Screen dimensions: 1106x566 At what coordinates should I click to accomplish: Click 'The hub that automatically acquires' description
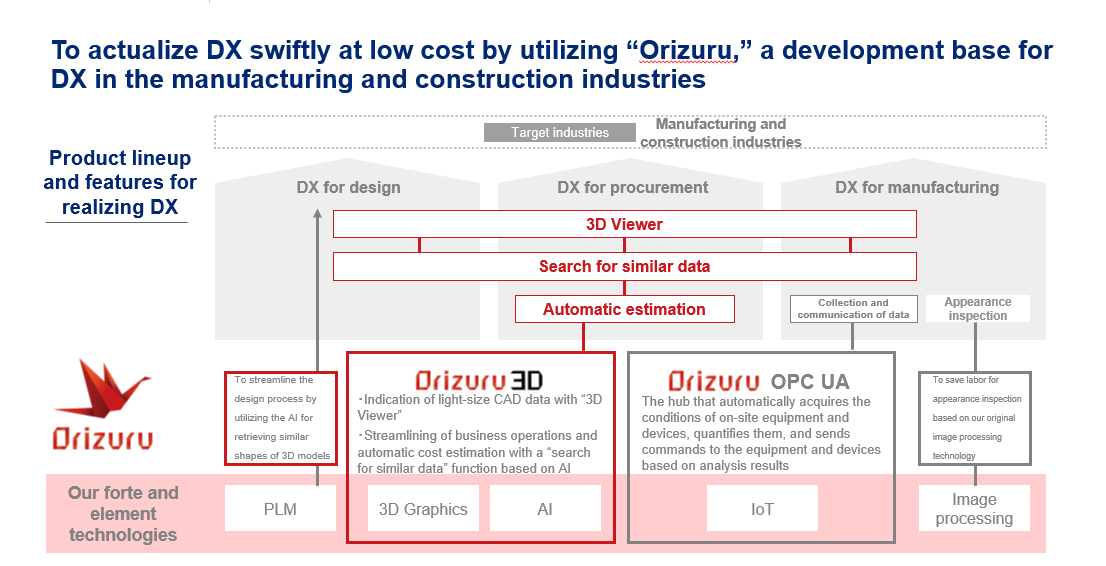pyautogui.click(x=761, y=433)
